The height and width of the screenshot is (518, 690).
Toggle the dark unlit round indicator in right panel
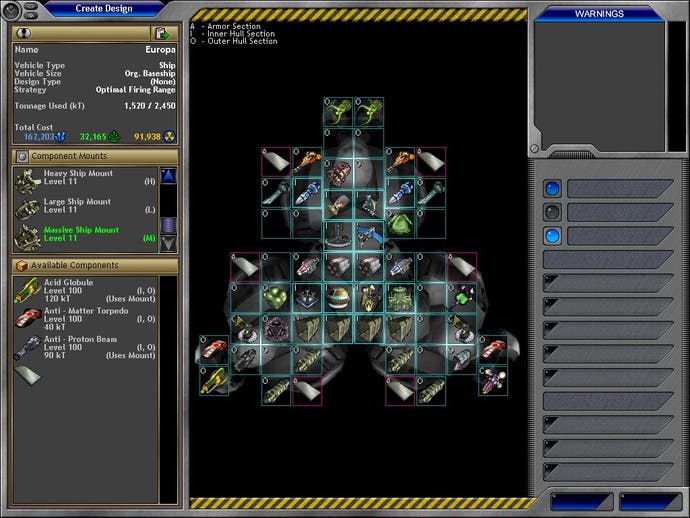click(x=551, y=212)
